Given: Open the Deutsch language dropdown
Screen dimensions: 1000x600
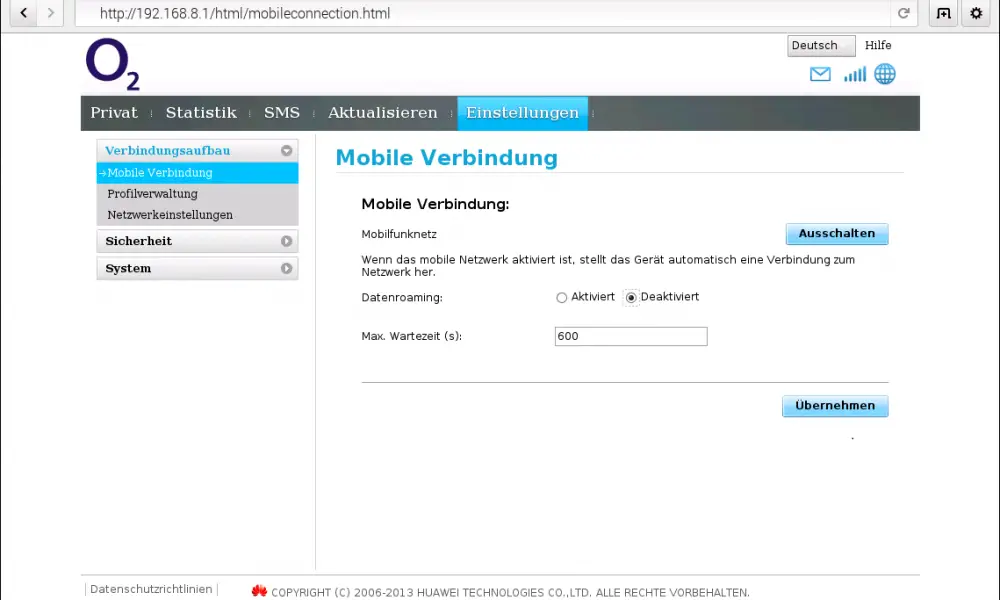Looking at the screenshot, I should tap(821, 46).
